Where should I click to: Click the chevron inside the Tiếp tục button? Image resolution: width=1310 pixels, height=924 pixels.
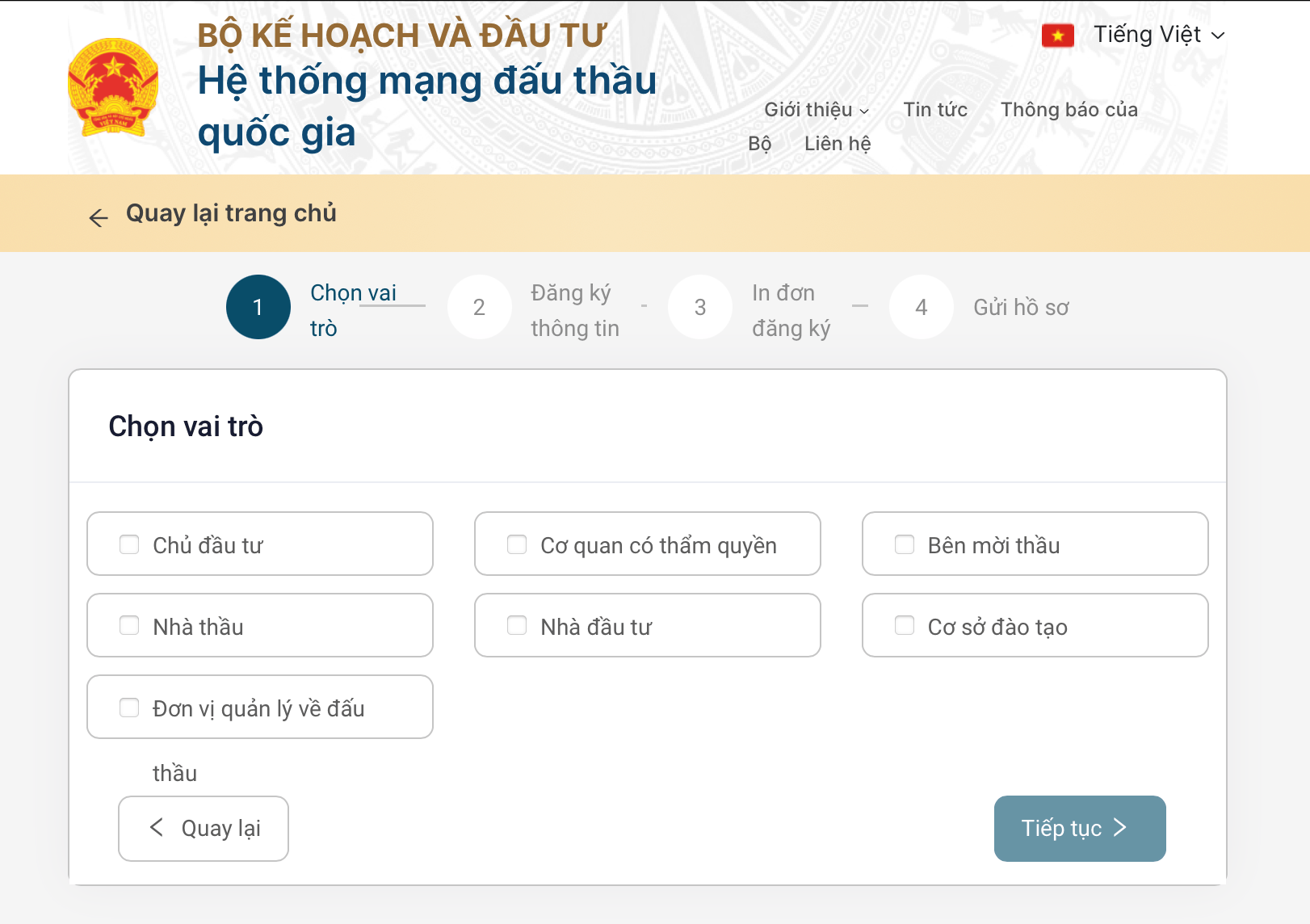tap(1121, 828)
